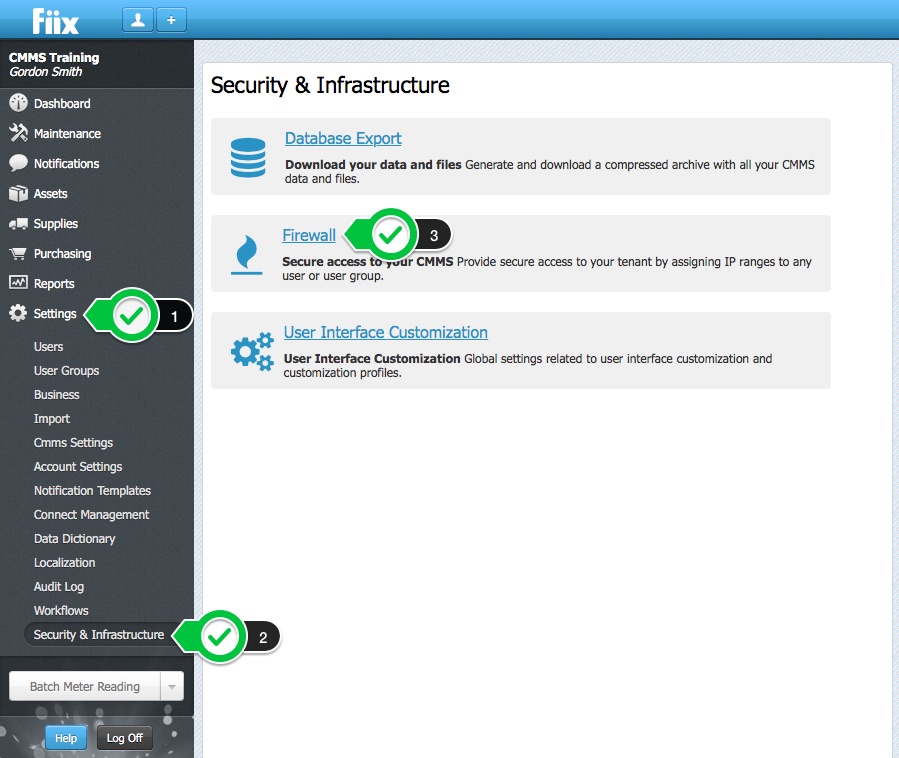Click the Fiix logo
This screenshot has width=899, height=758.
pyautogui.click(x=55, y=21)
